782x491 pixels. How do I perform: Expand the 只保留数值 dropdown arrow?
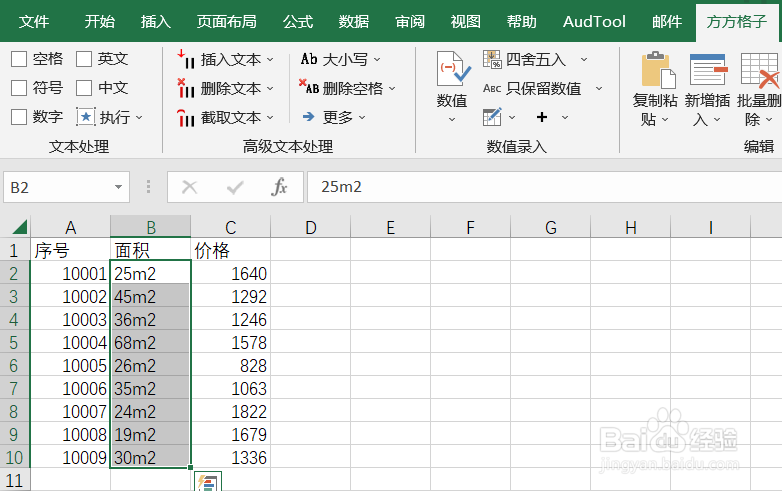[x=599, y=88]
